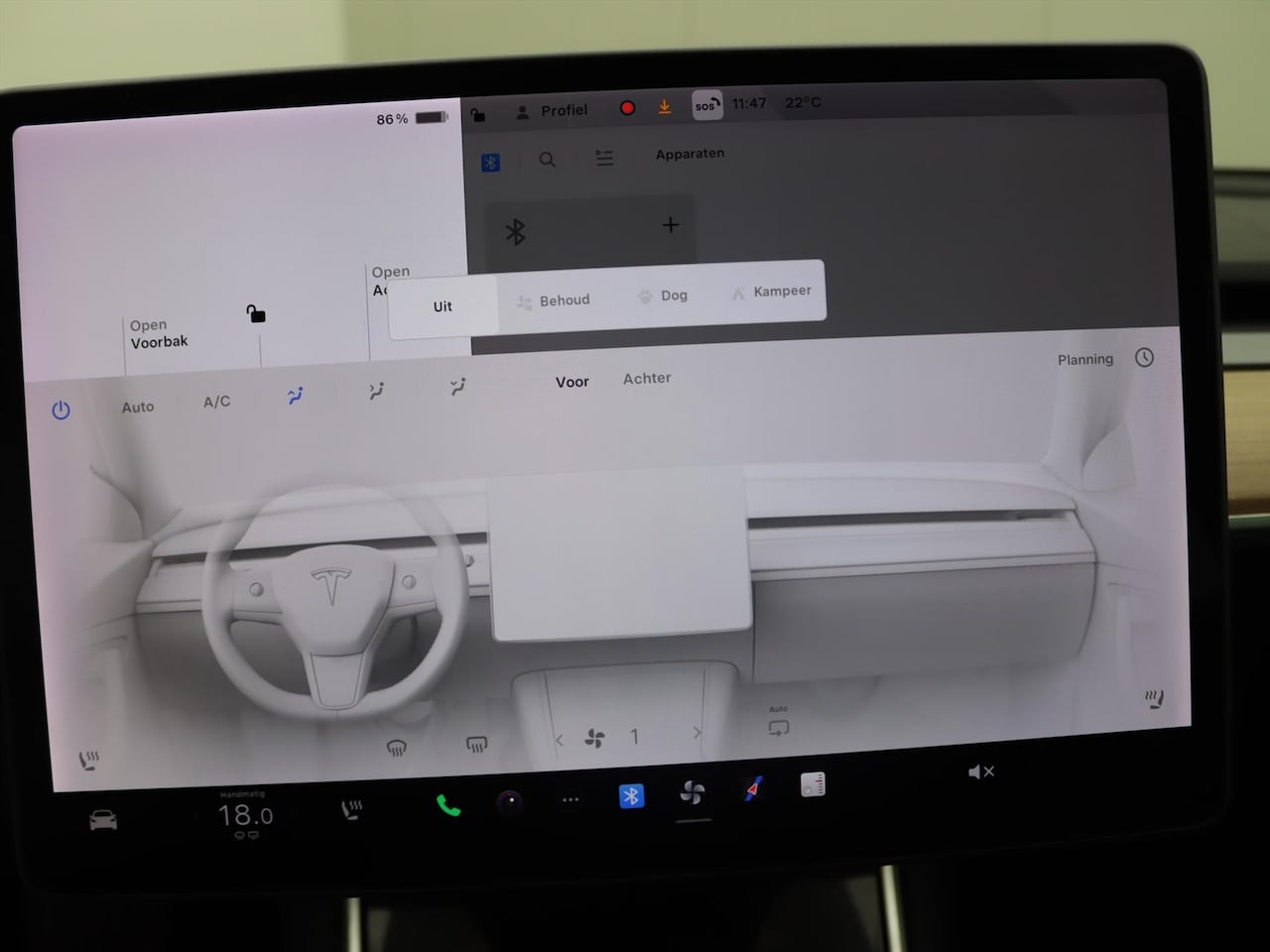Decrease fan speed with left arrow
Screen dimensions: 1270x952
point(560,740)
